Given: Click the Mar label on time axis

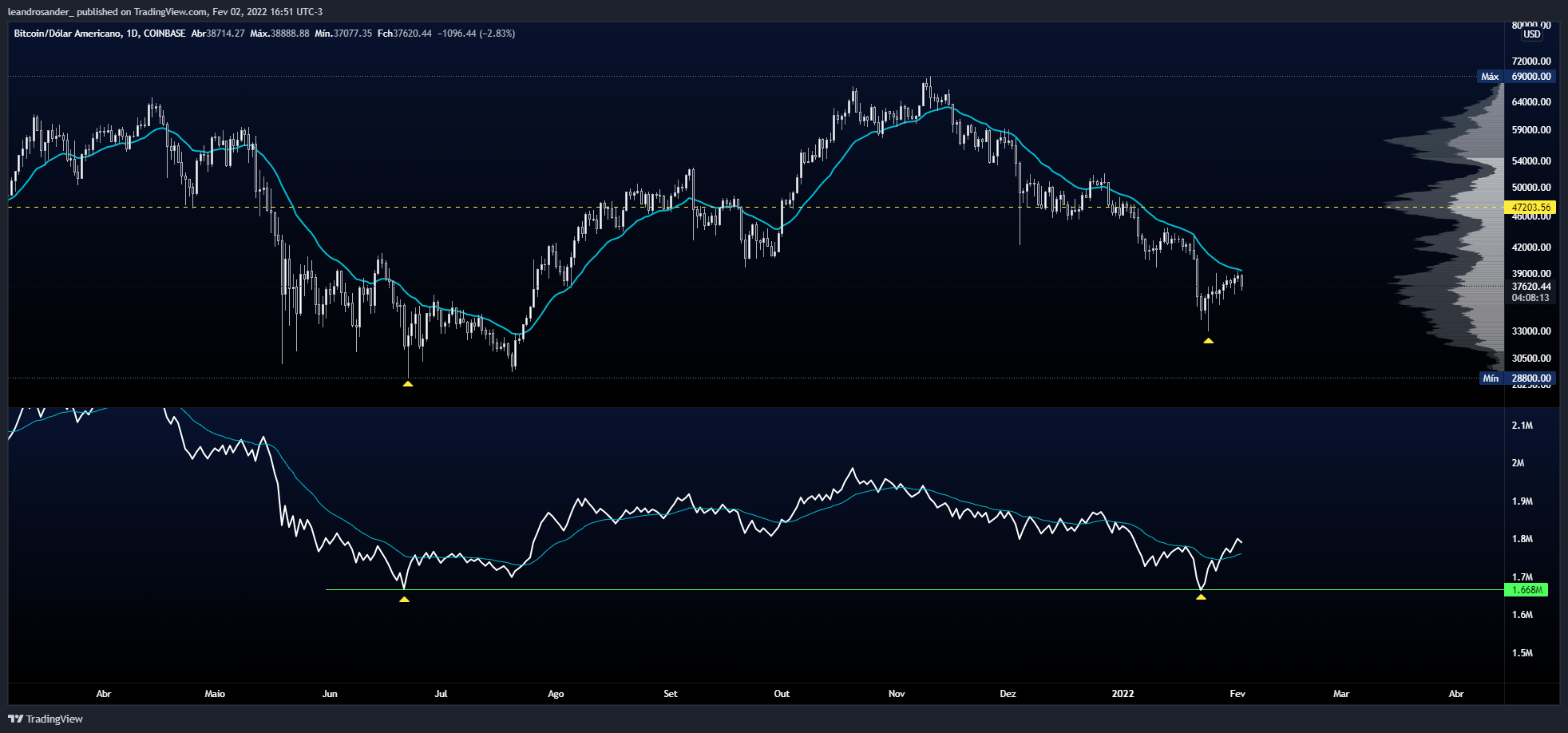Looking at the screenshot, I should (x=1341, y=694).
